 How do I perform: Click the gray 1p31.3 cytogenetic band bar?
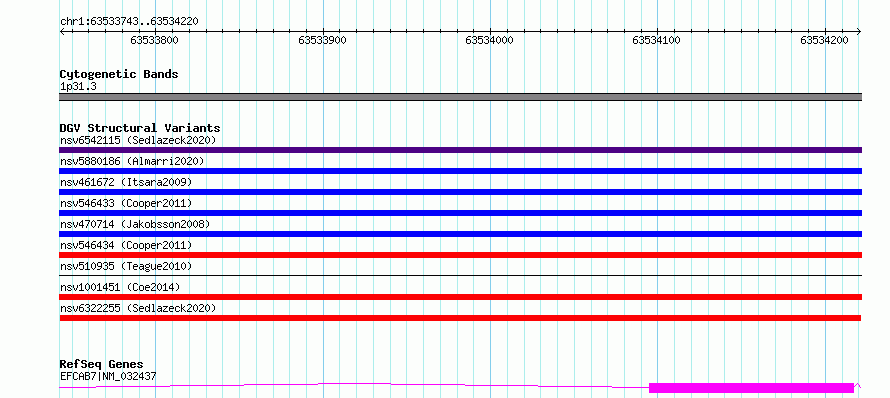[x=460, y=97]
